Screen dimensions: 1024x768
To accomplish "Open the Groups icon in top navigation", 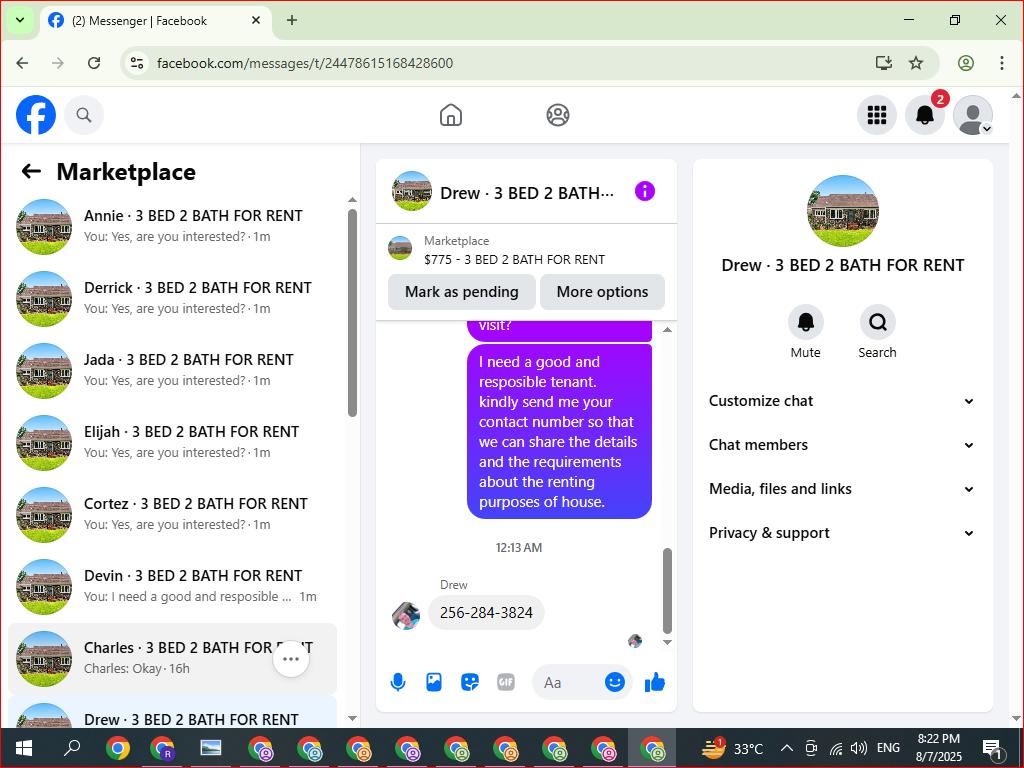I will tap(558, 115).
